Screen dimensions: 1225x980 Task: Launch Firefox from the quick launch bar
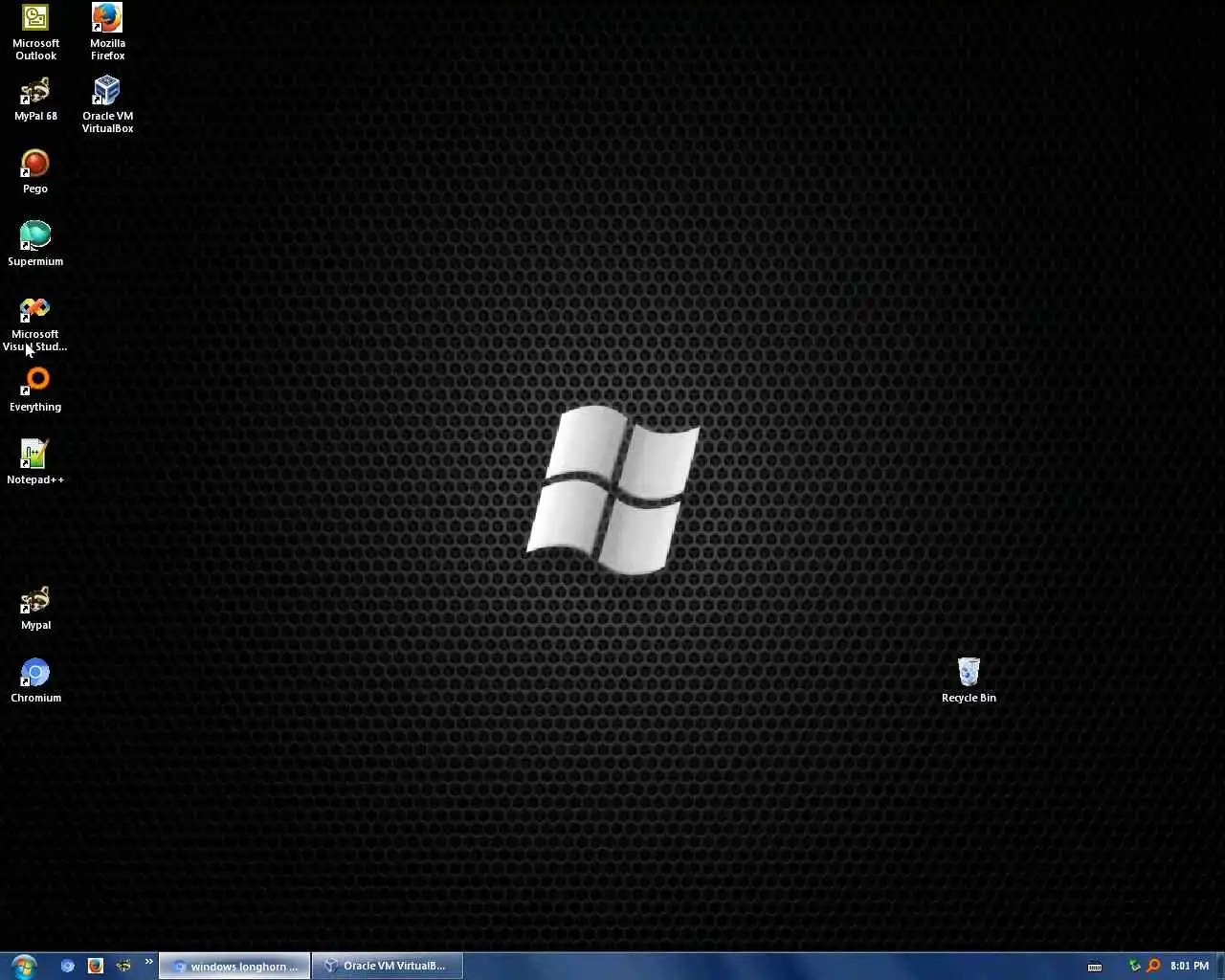coord(95,966)
